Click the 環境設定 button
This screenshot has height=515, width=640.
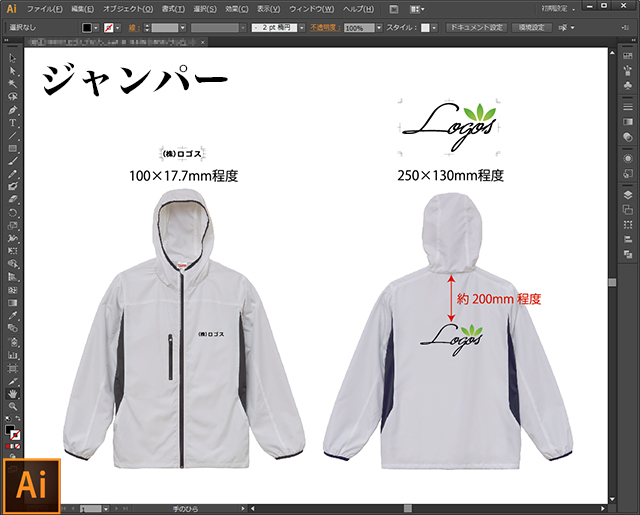[x=532, y=27]
